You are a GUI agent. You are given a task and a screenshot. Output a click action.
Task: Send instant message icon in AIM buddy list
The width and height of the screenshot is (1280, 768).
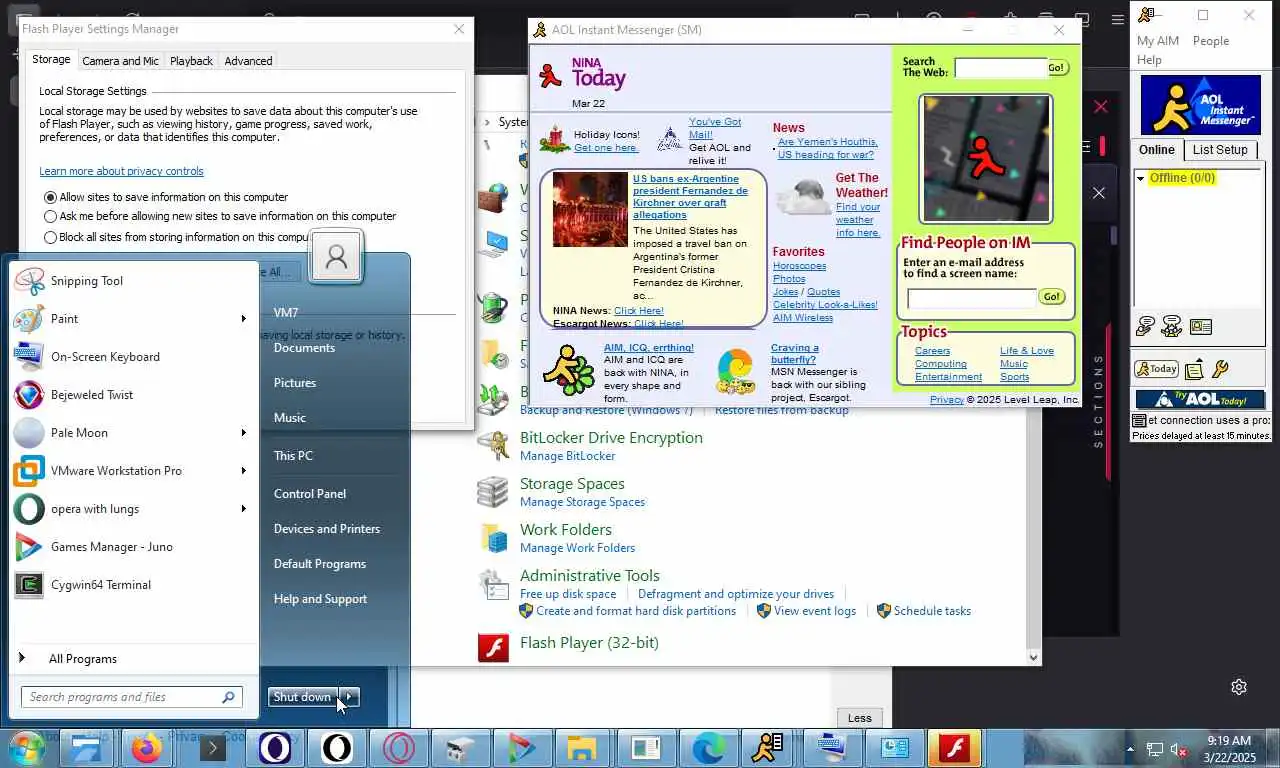click(x=1146, y=327)
